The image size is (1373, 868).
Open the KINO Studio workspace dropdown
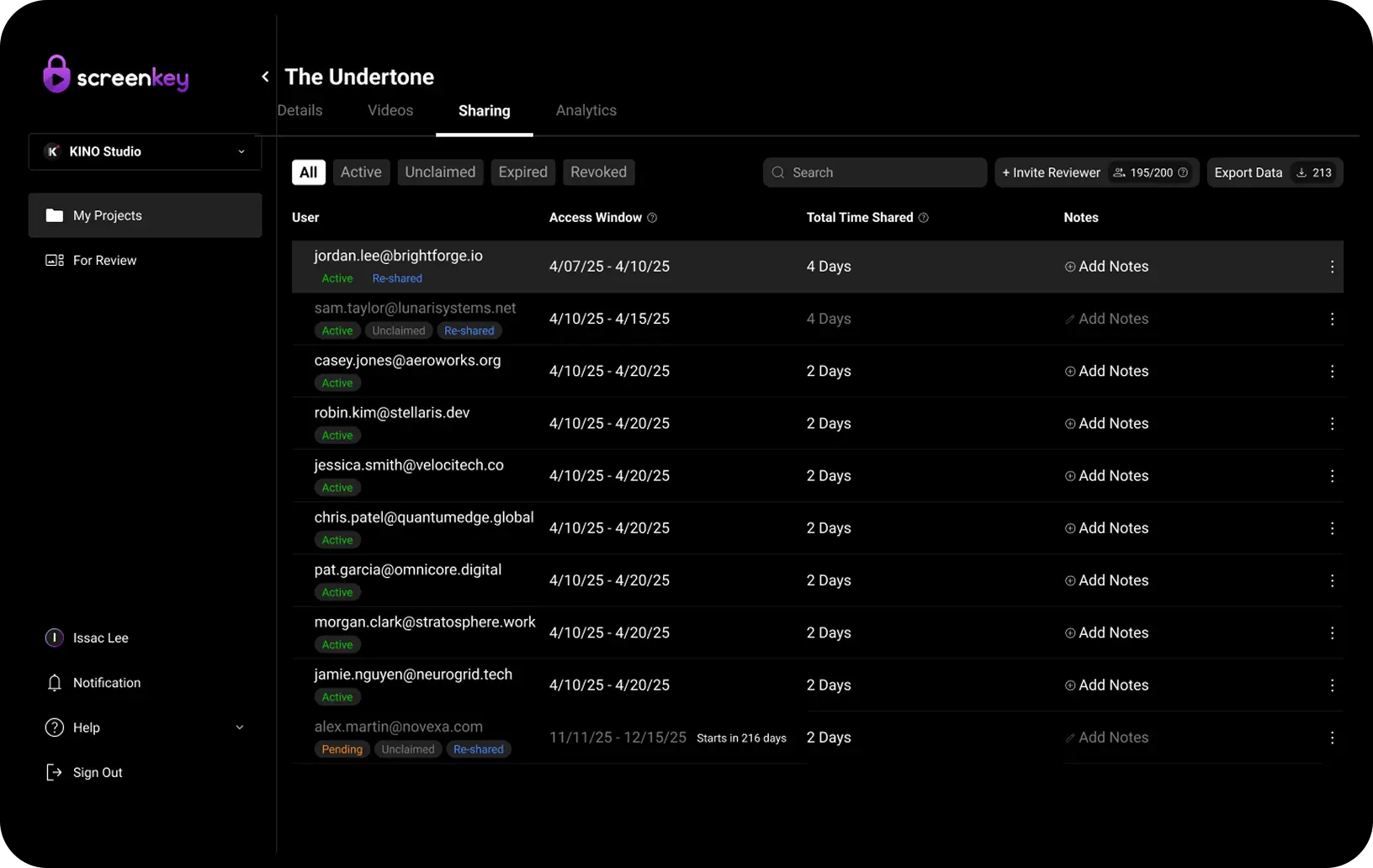click(145, 151)
